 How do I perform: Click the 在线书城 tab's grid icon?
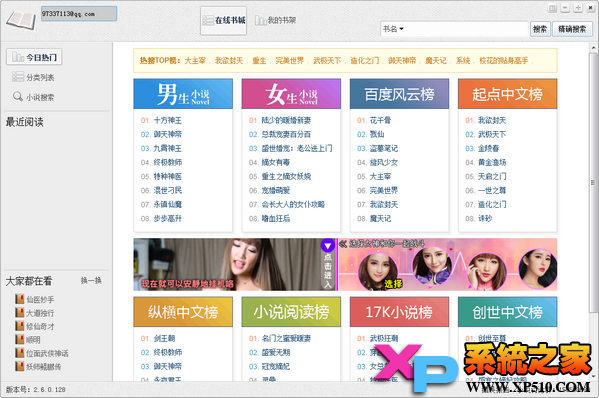[208, 20]
